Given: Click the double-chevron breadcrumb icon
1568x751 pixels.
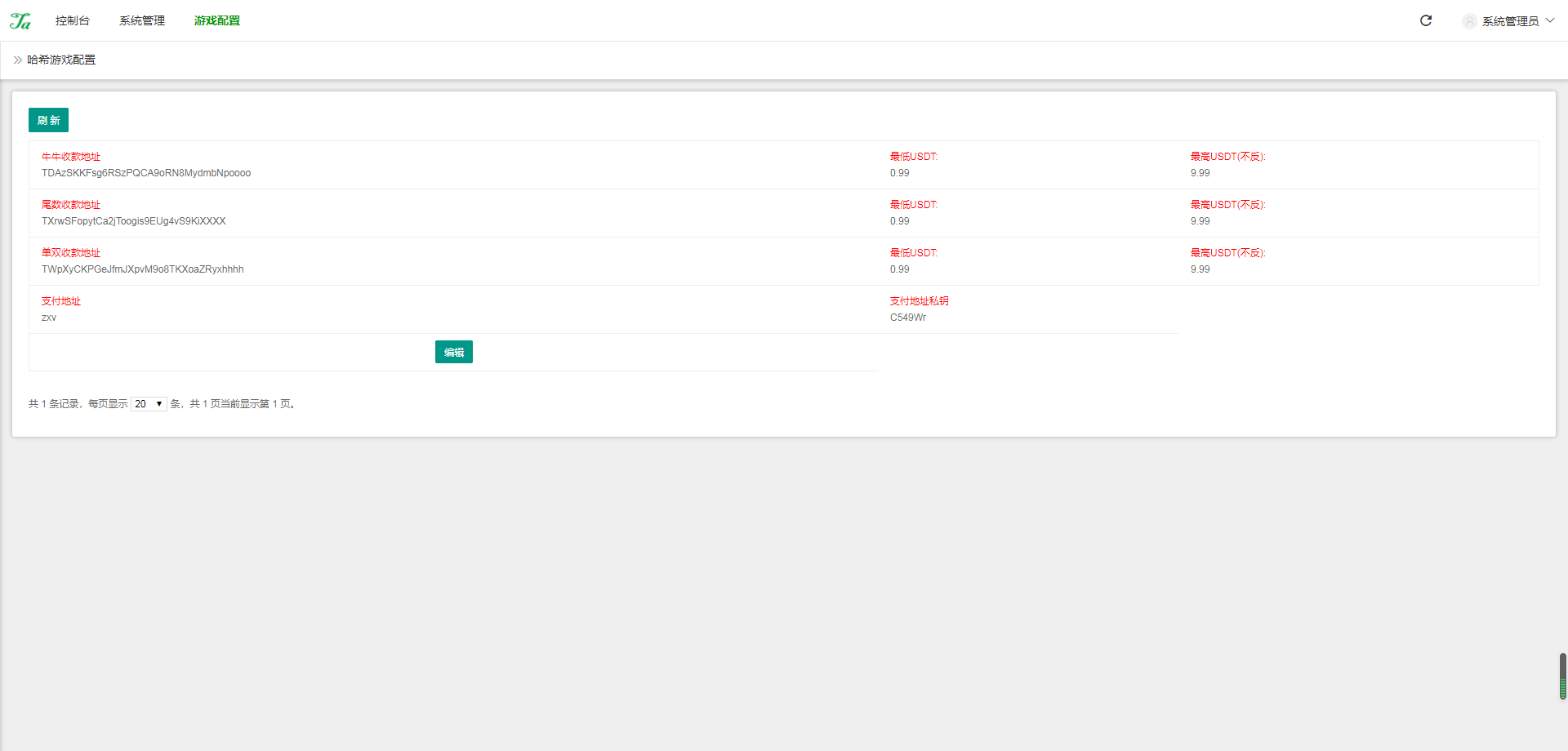Looking at the screenshot, I should (x=18, y=60).
